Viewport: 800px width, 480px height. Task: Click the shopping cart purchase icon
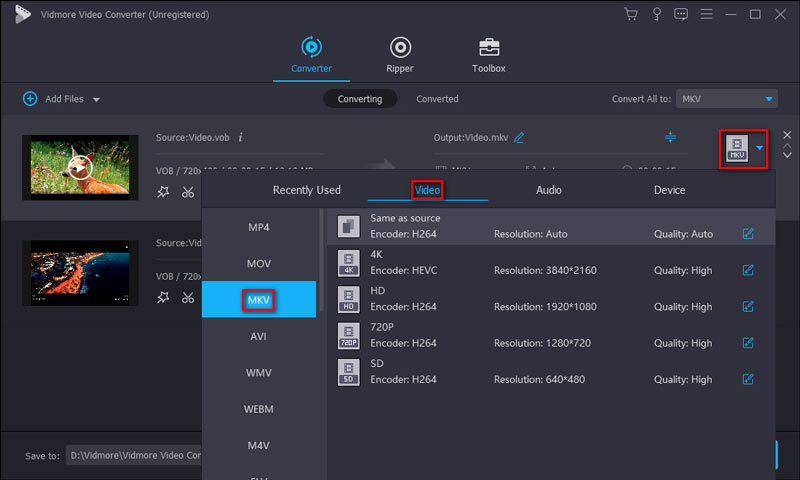click(631, 14)
